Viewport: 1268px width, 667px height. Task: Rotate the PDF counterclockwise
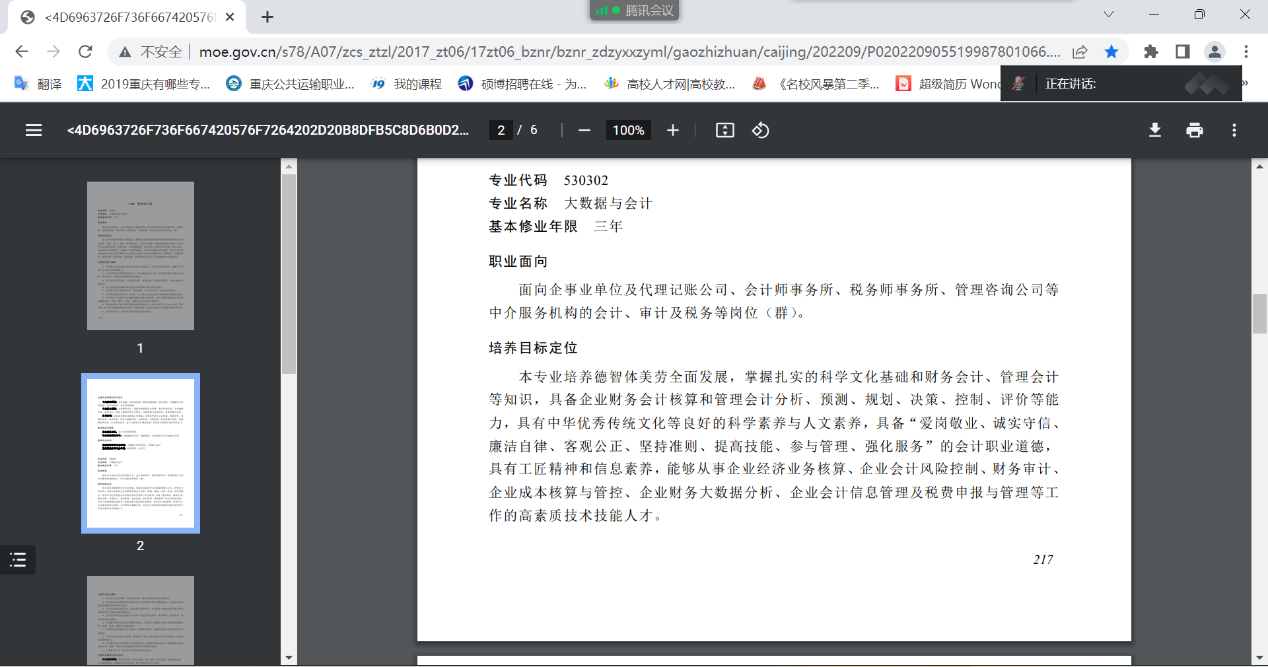pos(760,130)
